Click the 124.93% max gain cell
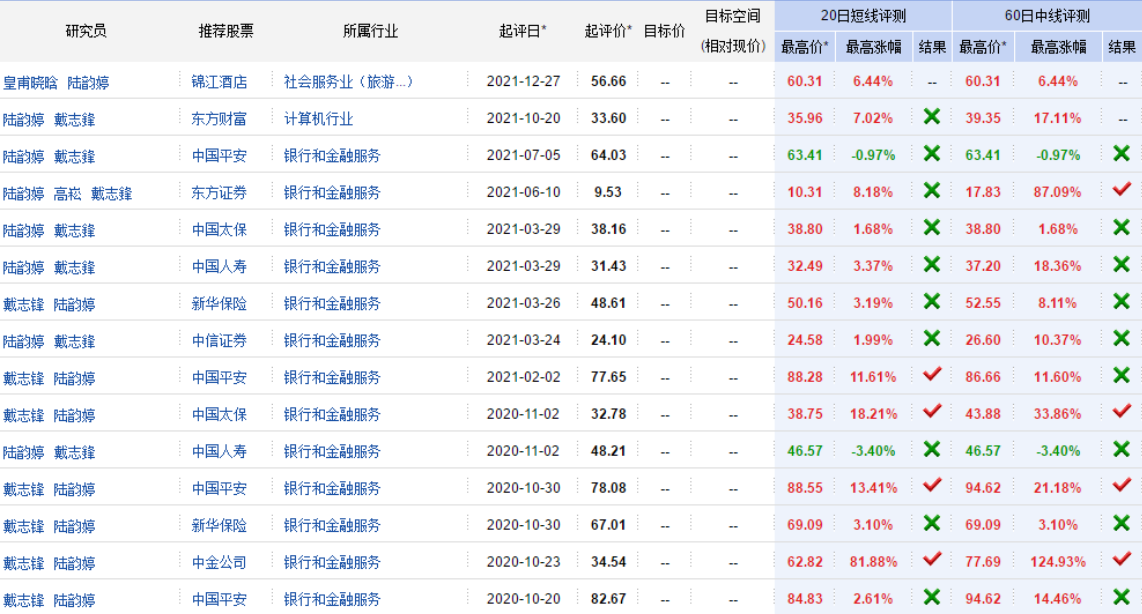The width and height of the screenshot is (1142, 614). tap(1057, 562)
